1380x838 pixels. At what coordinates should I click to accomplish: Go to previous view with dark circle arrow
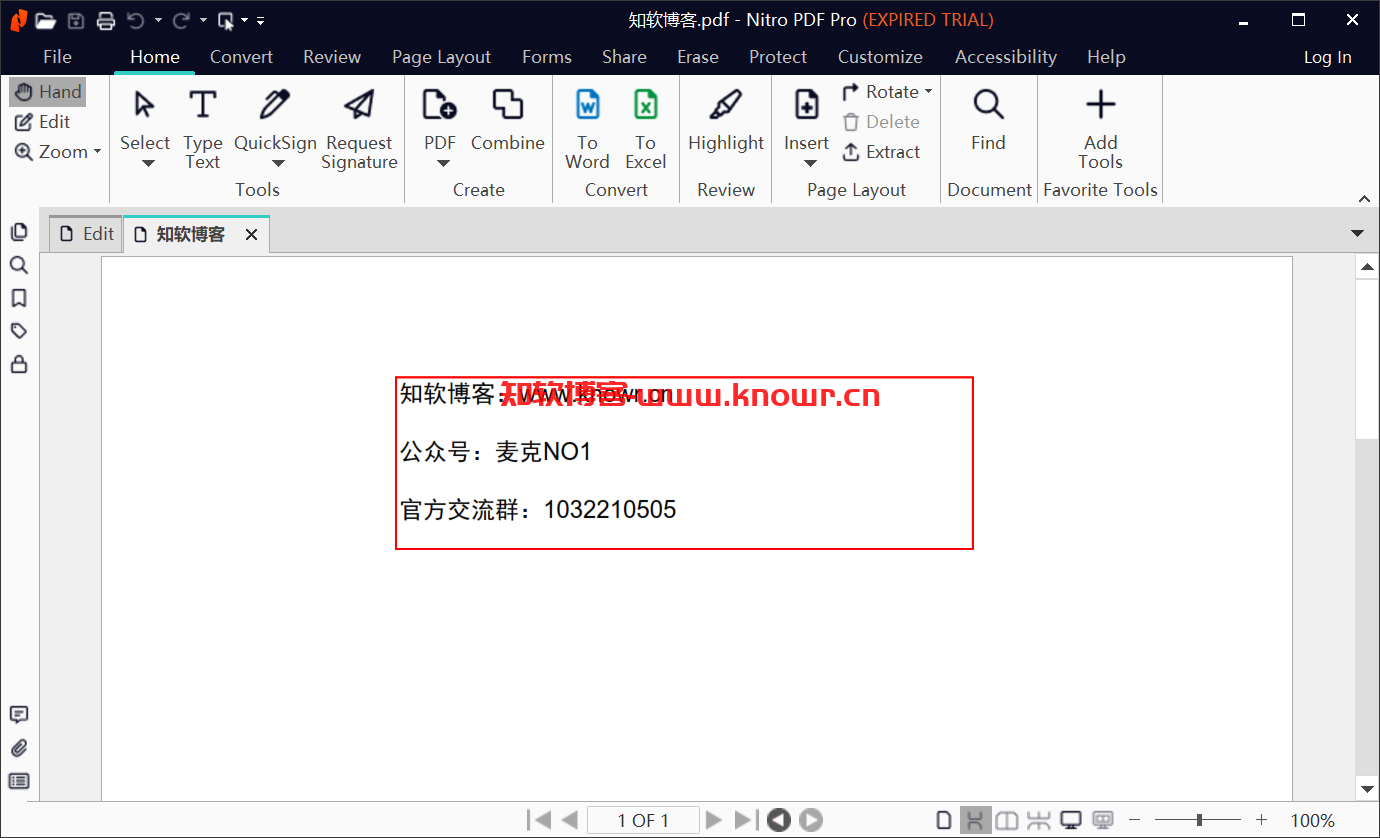click(x=779, y=820)
